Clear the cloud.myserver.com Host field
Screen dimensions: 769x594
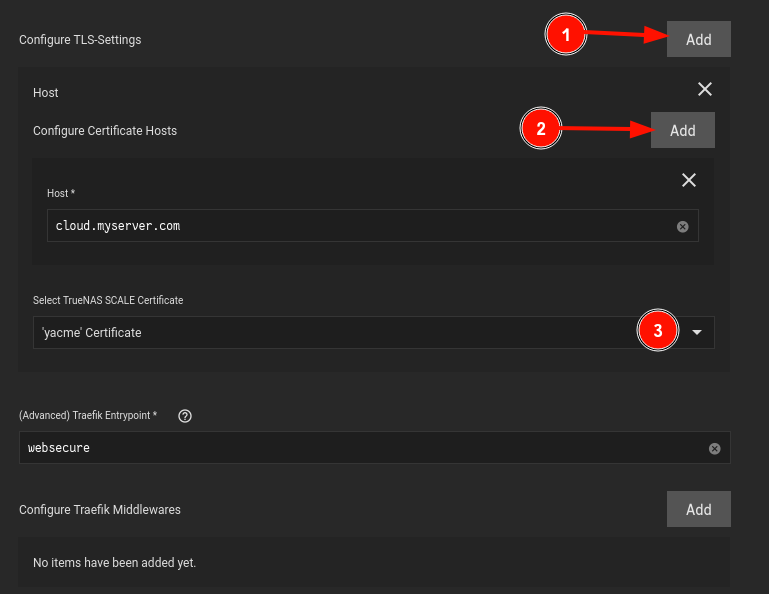click(683, 227)
